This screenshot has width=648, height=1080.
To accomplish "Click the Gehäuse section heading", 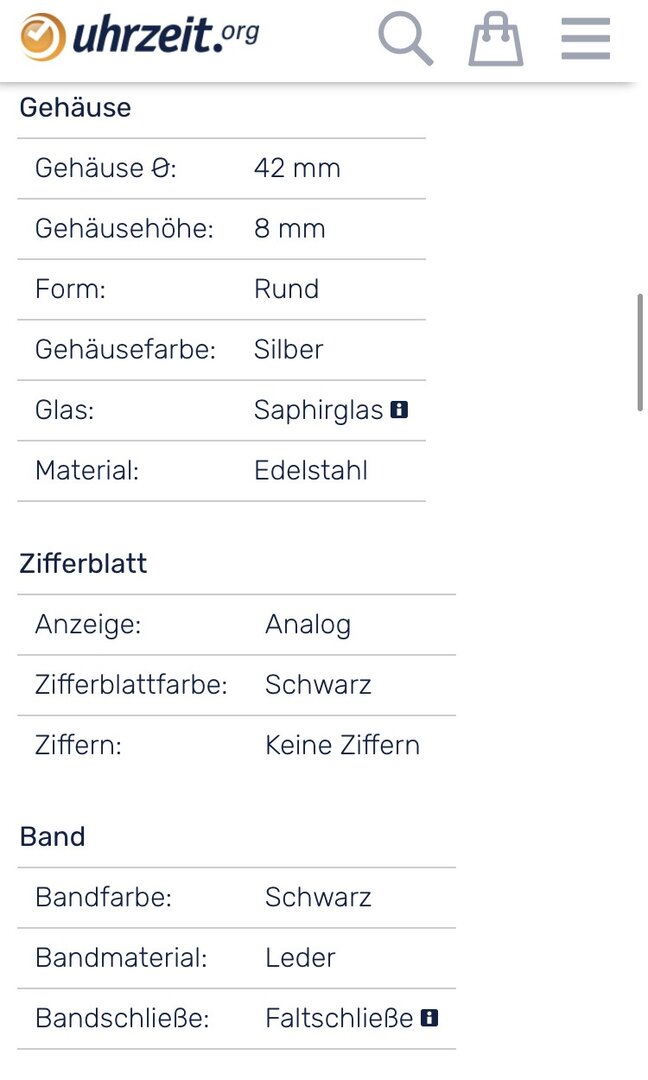I will (75, 107).
